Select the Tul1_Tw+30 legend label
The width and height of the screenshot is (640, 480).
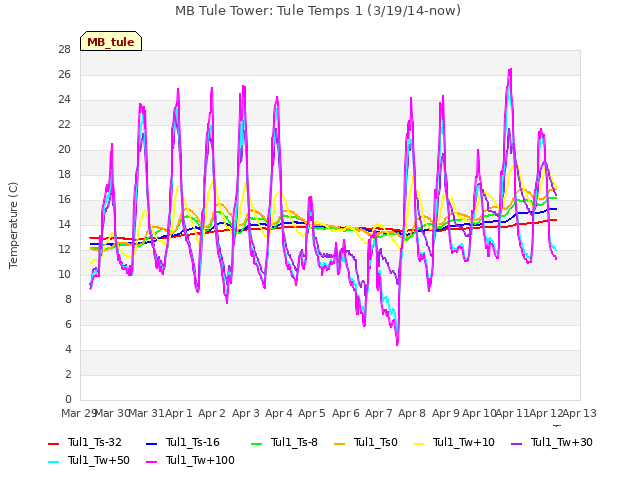click(562, 442)
